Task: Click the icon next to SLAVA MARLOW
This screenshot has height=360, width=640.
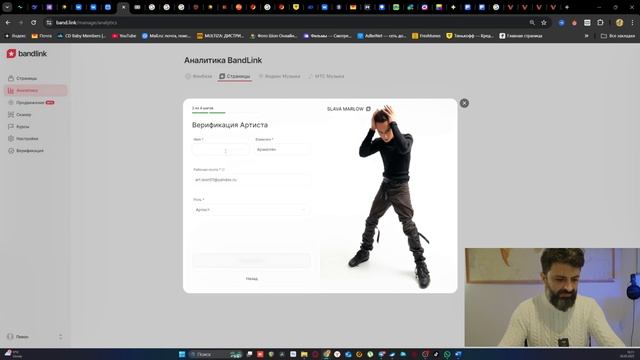Action: [368, 109]
